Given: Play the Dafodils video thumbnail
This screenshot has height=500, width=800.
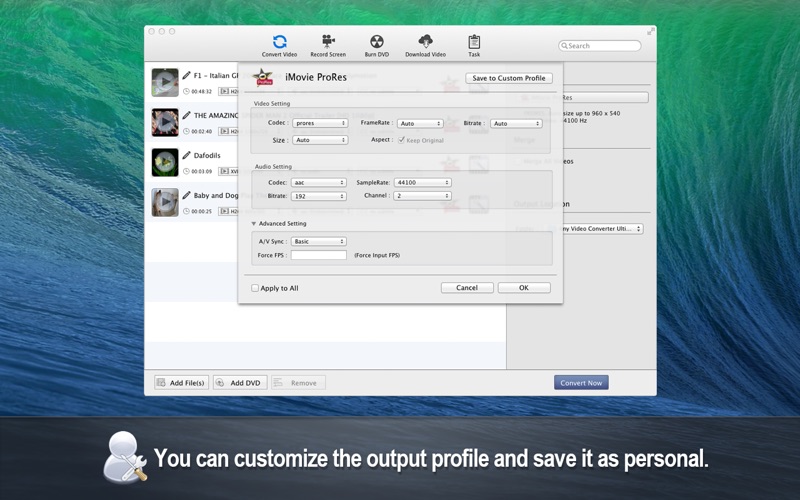Looking at the screenshot, I should [165, 162].
